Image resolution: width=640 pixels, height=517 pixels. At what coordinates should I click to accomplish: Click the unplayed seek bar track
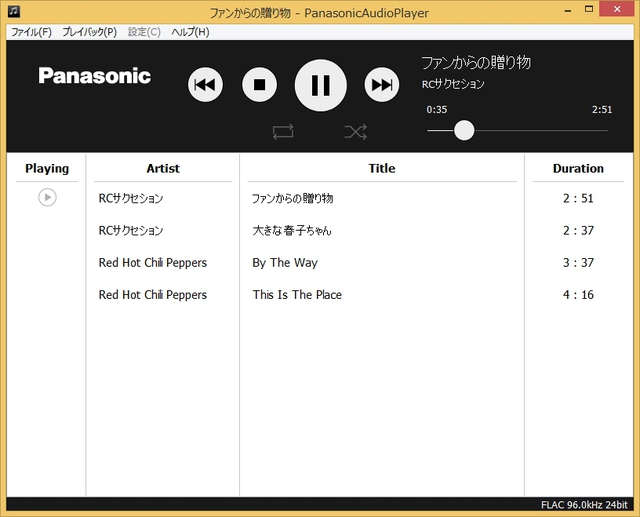[541, 131]
